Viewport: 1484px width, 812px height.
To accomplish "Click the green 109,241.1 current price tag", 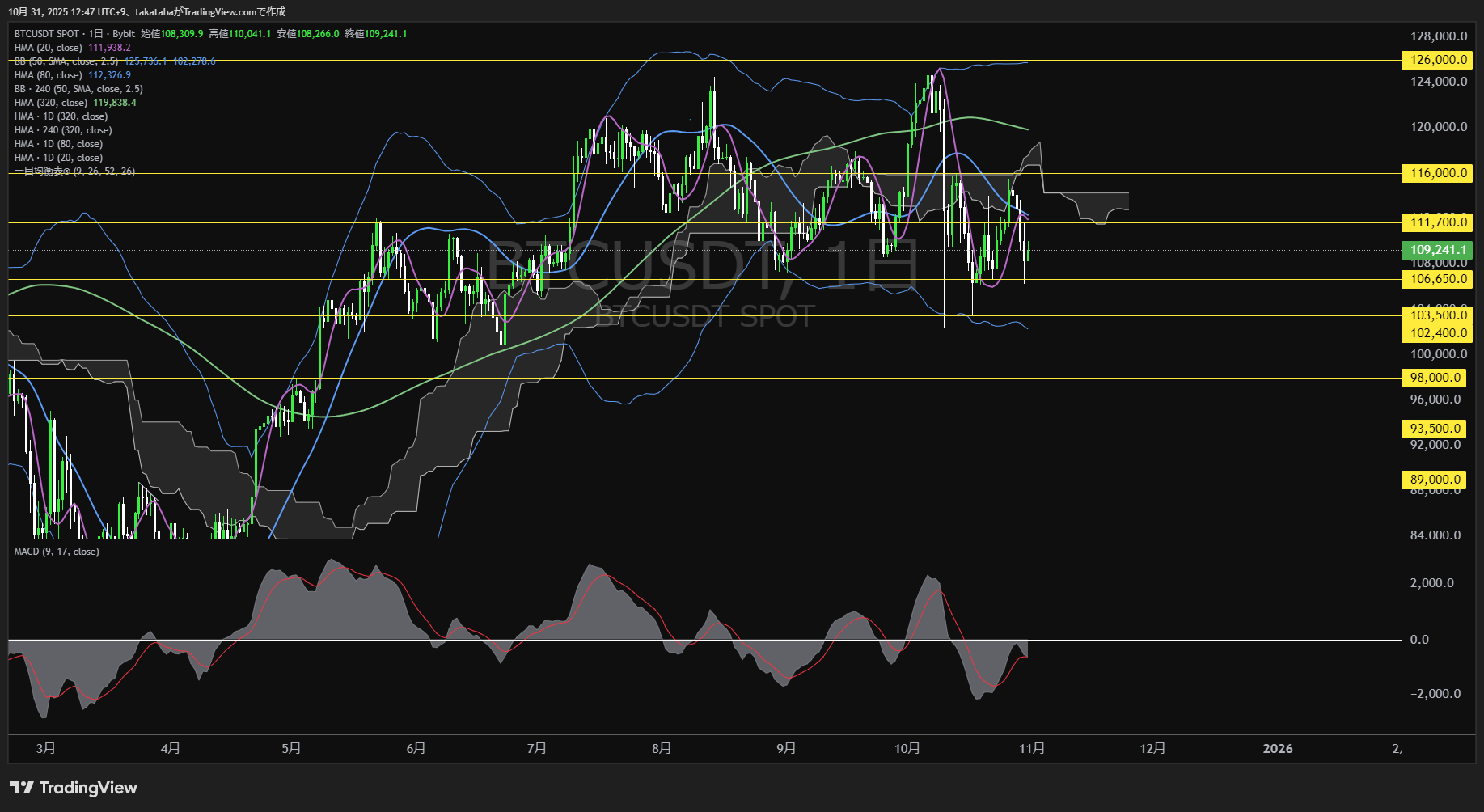I will (1437, 250).
